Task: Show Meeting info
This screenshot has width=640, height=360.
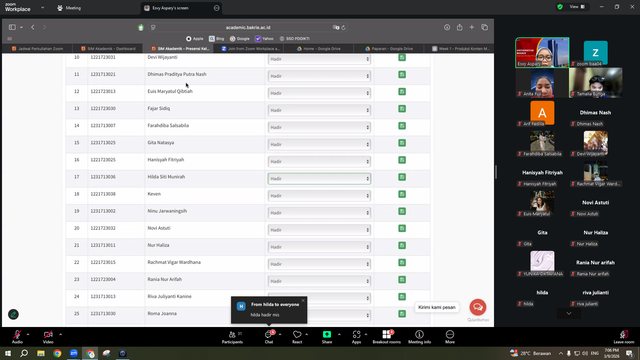Action: (419, 337)
